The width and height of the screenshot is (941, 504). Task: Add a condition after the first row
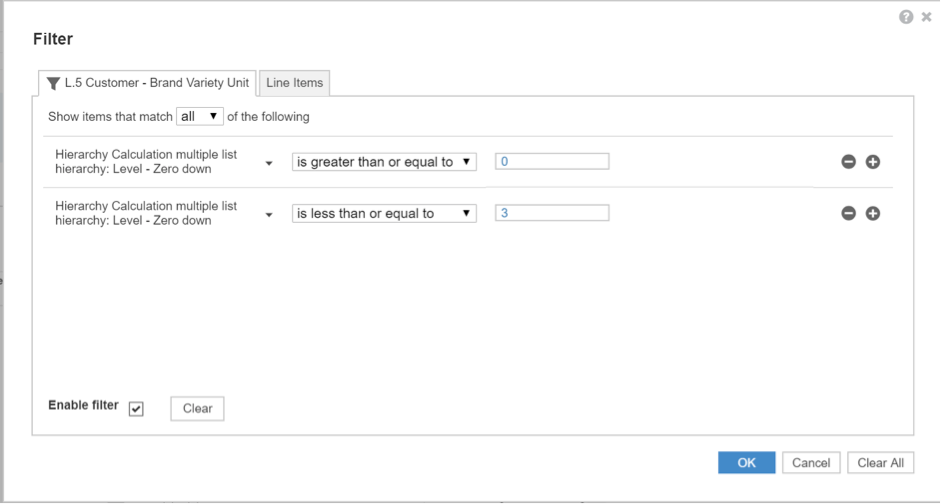tap(873, 162)
